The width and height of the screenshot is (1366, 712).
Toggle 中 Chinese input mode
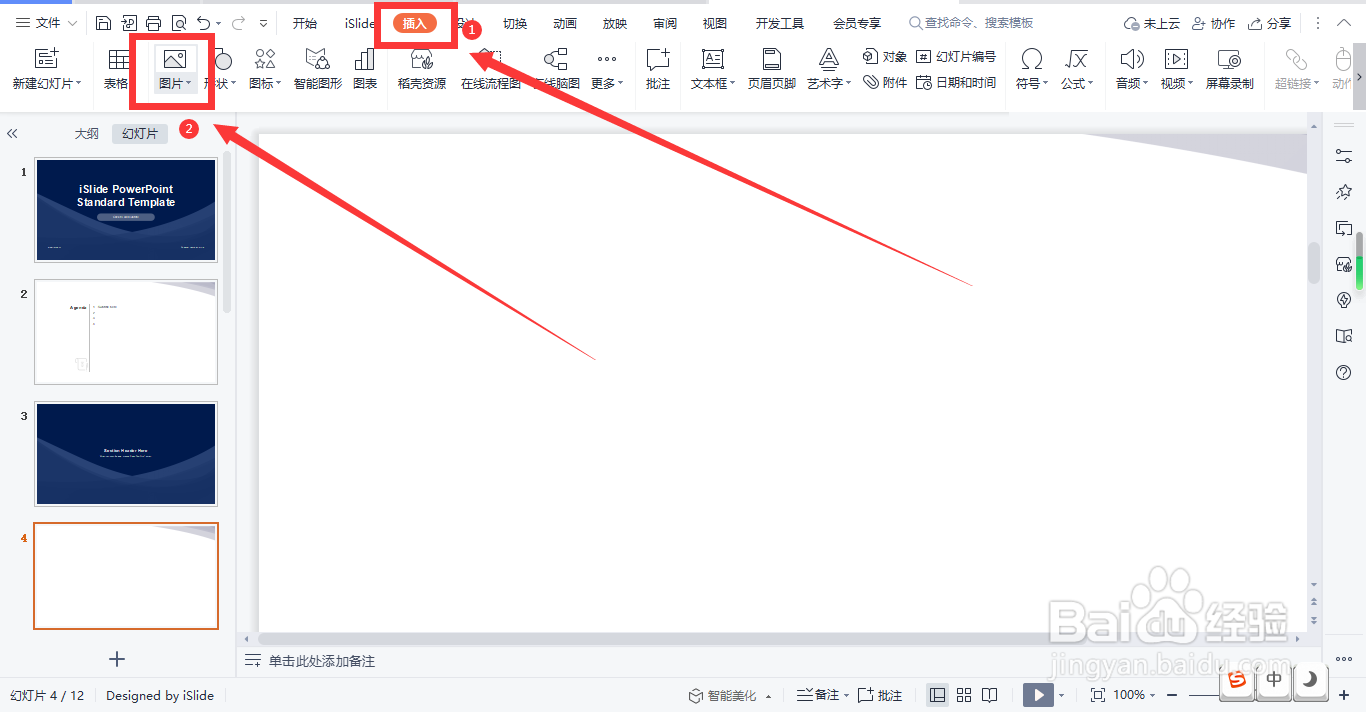1274,680
